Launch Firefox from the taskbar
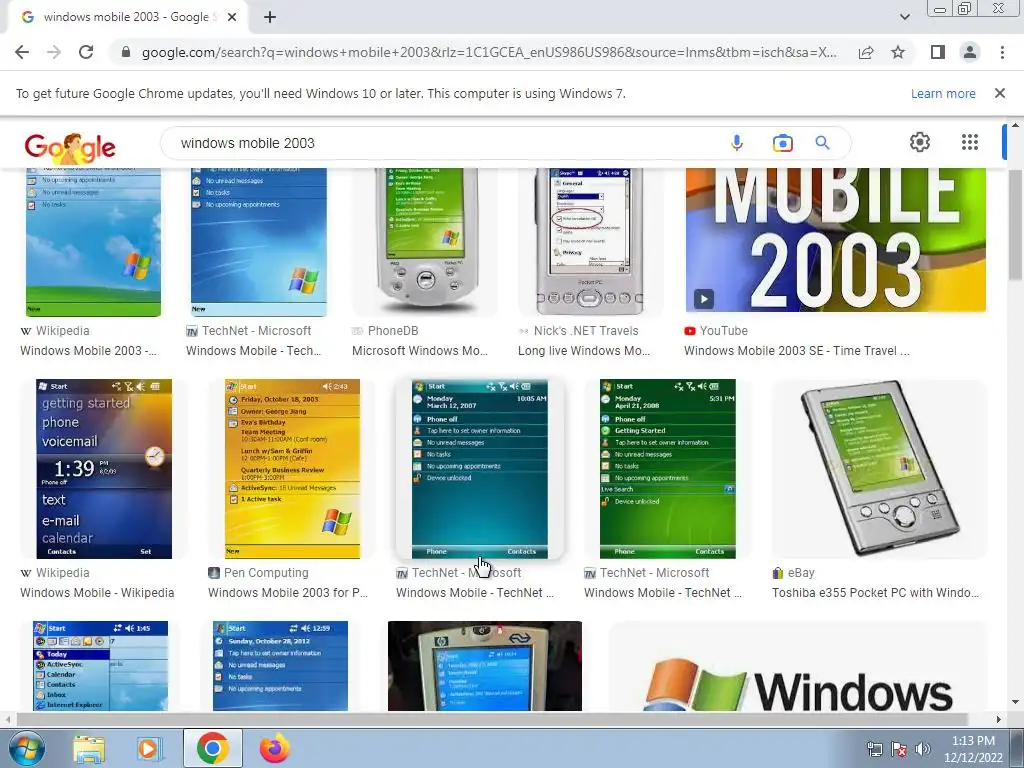Screen dimensions: 1024x768 click(274, 748)
